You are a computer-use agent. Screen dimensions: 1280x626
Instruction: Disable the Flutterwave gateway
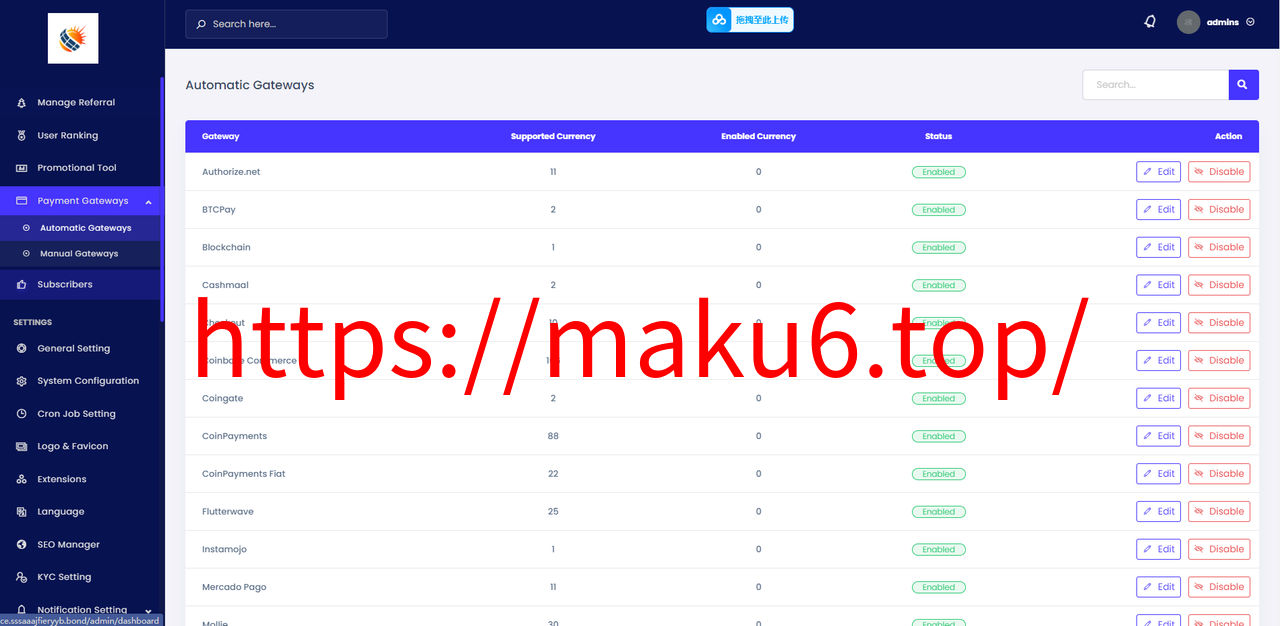point(1219,511)
